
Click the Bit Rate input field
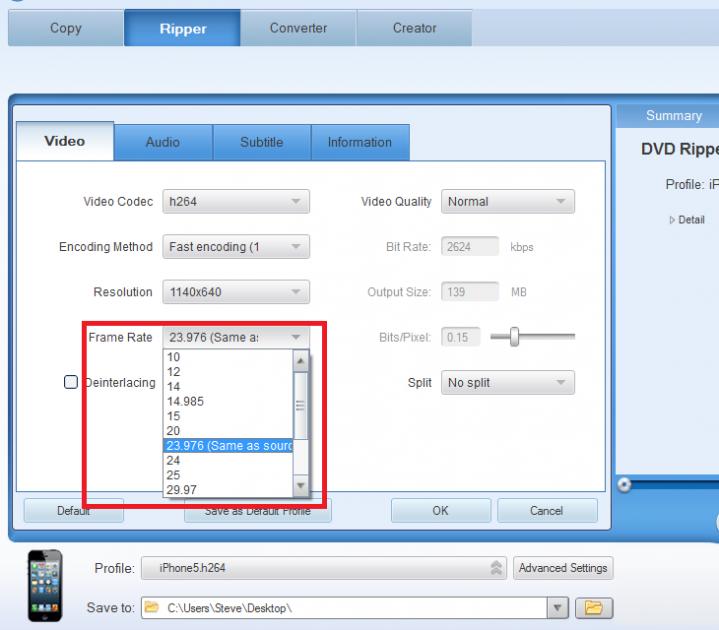click(x=469, y=247)
